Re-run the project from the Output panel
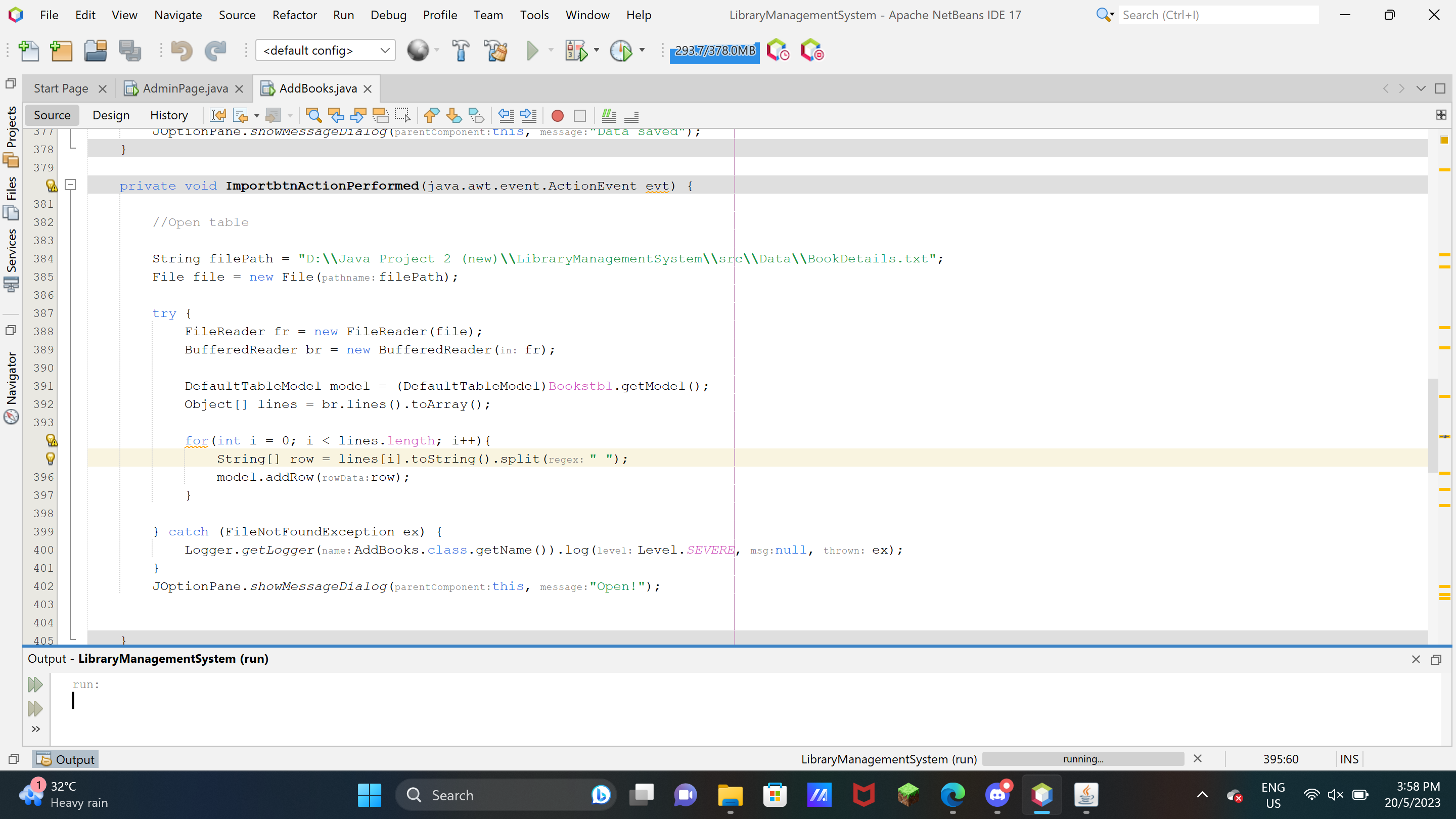This screenshot has width=1456, height=819. point(34,685)
